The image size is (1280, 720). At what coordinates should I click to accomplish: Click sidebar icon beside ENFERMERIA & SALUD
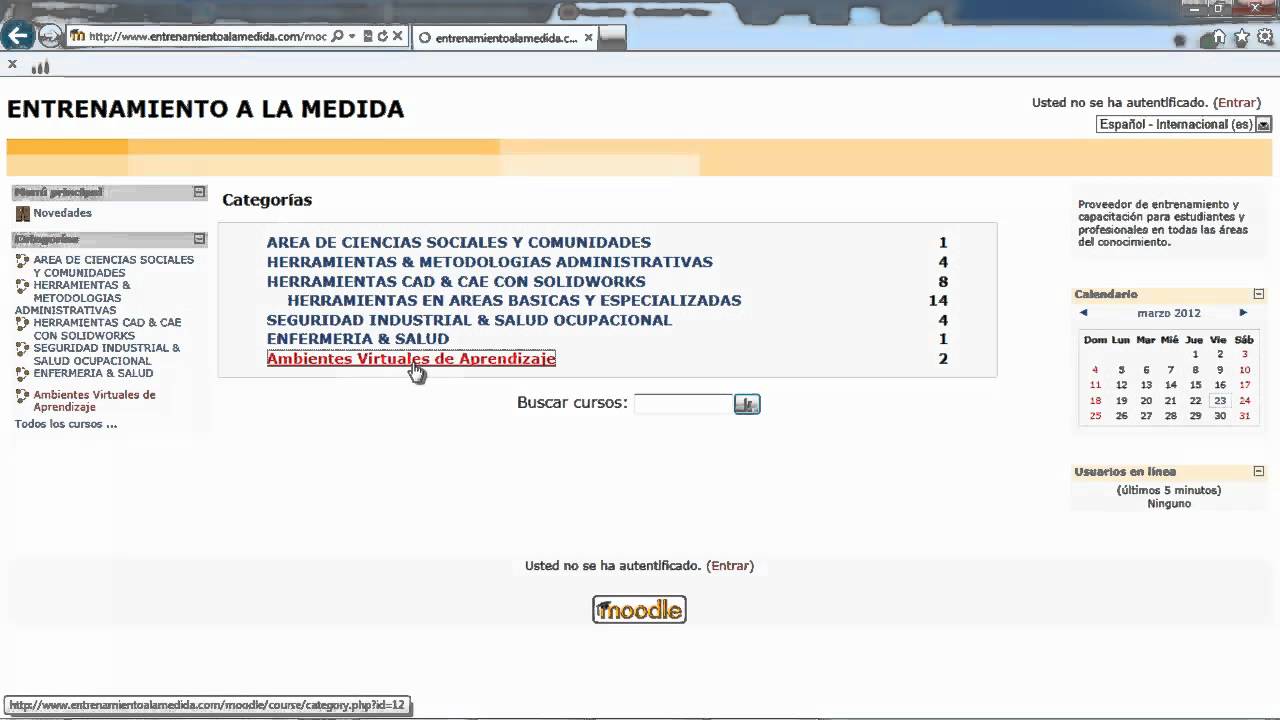click(x=22, y=374)
